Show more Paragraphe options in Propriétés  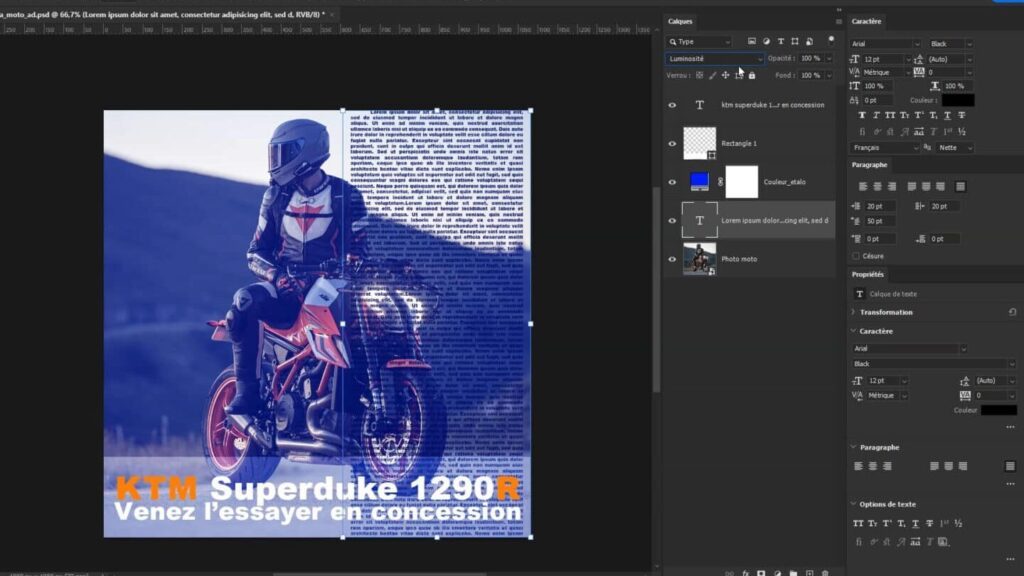tap(1010, 484)
